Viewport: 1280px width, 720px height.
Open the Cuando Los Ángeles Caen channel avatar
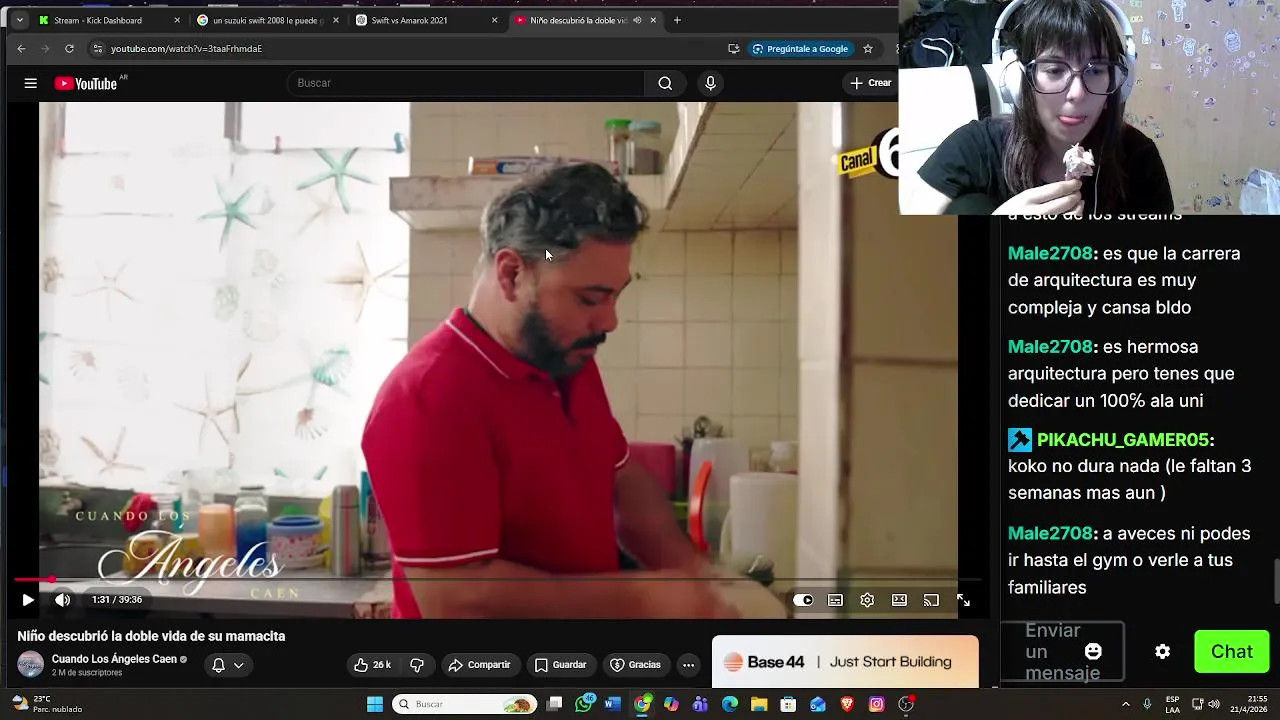click(x=31, y=664)
